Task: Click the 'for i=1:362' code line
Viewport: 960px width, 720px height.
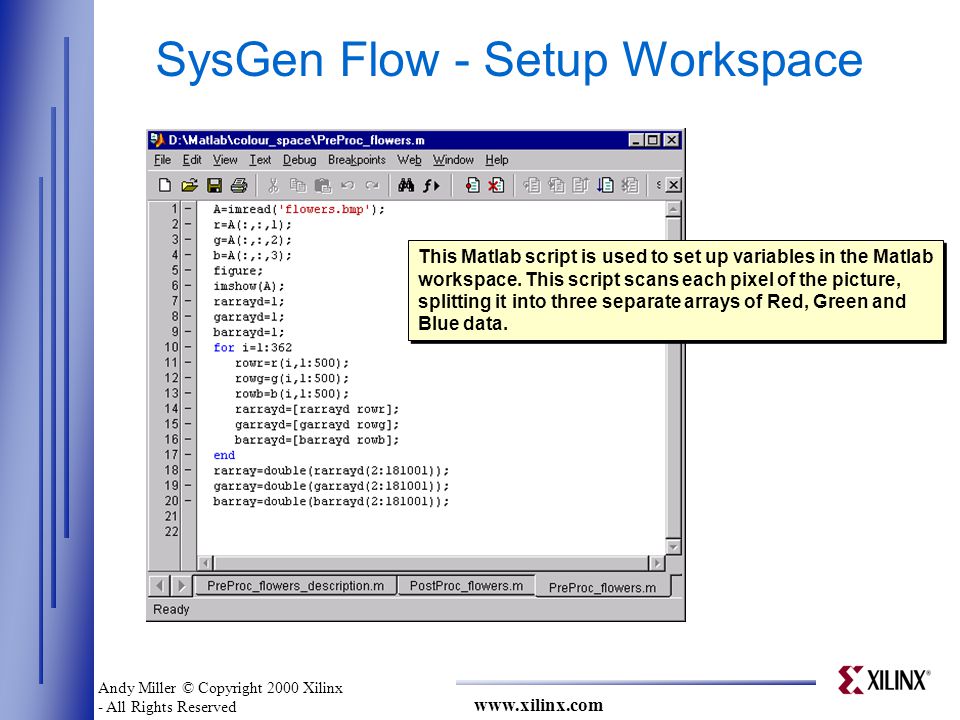Action: click(252, 347)
